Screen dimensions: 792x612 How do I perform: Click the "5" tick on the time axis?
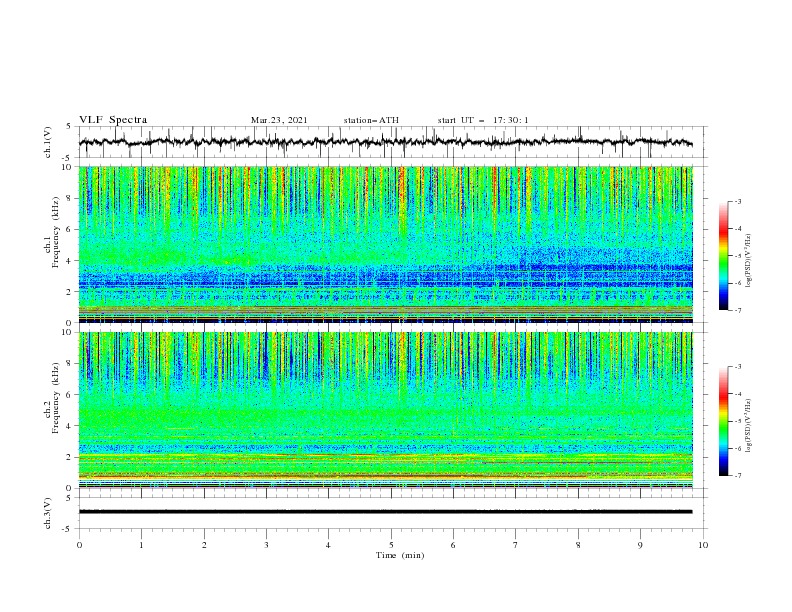click(x=391, y=545)
